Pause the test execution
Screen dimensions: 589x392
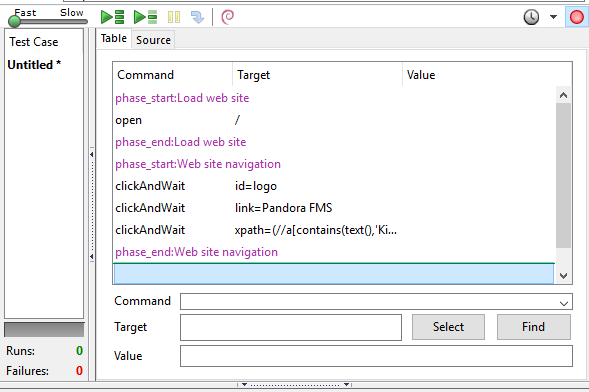coord(174,17)
